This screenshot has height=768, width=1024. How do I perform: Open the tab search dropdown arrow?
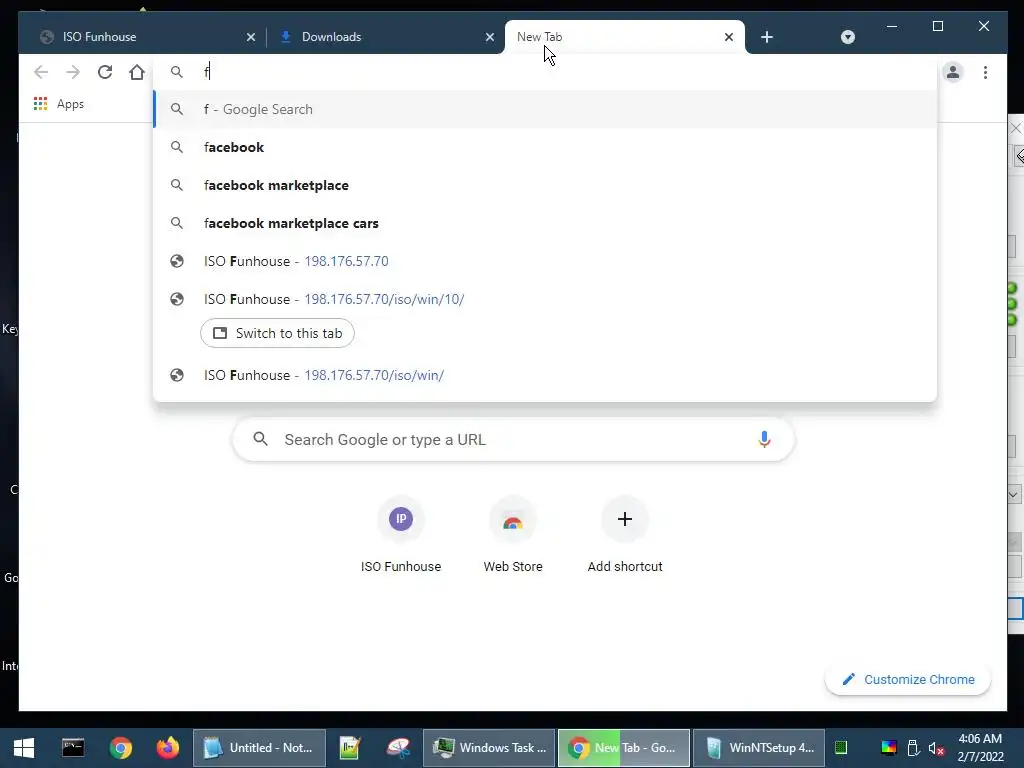[x=848, y=37]
